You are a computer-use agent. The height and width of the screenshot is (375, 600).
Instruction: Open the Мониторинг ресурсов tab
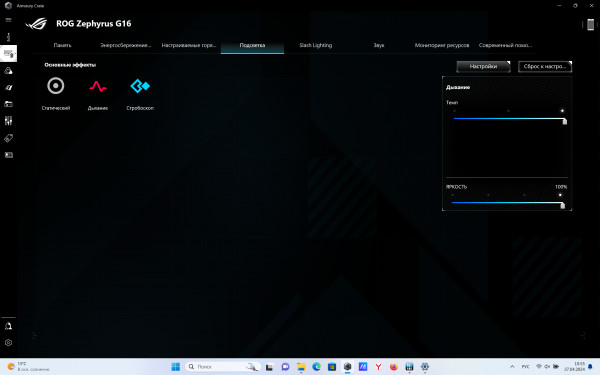(442, 45)
